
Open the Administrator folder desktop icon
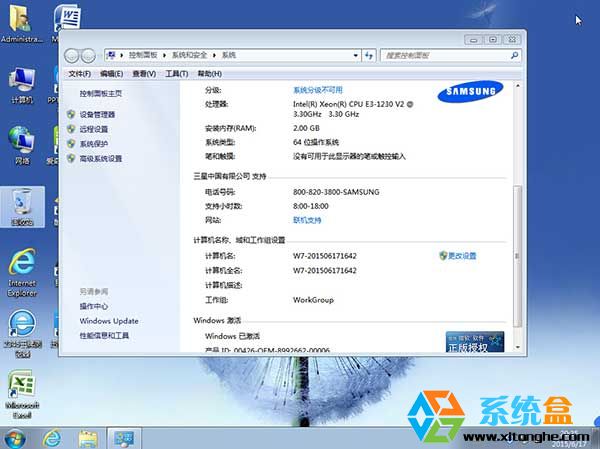point(21,24)
